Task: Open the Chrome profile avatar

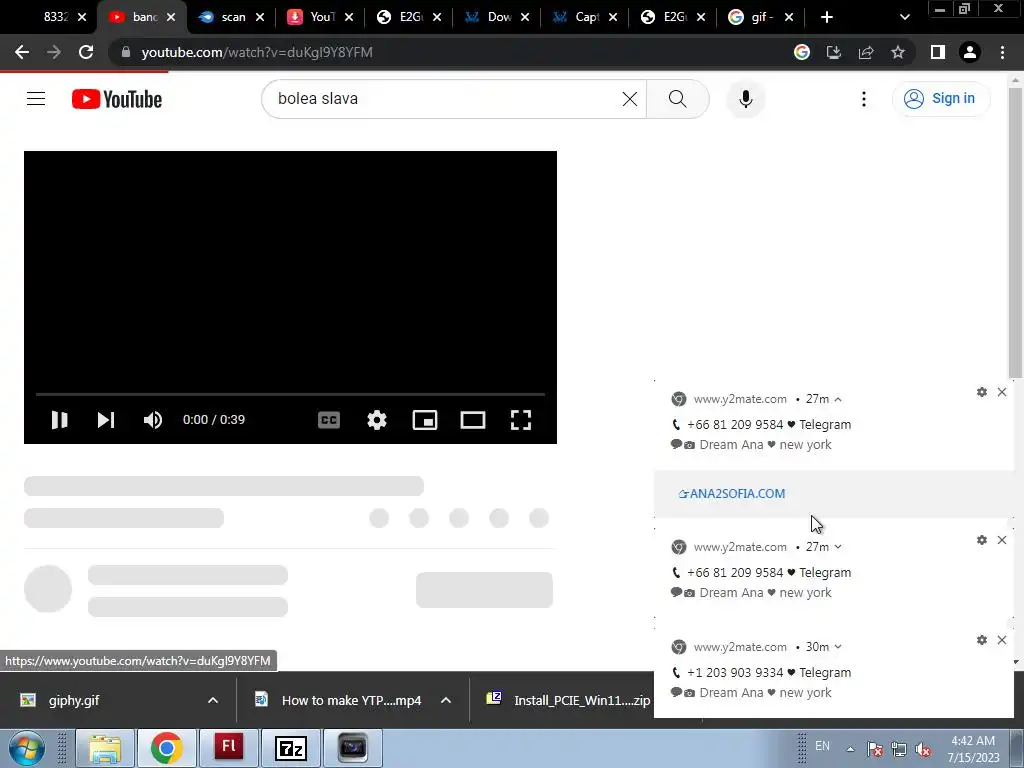Action: coord(970,52)
